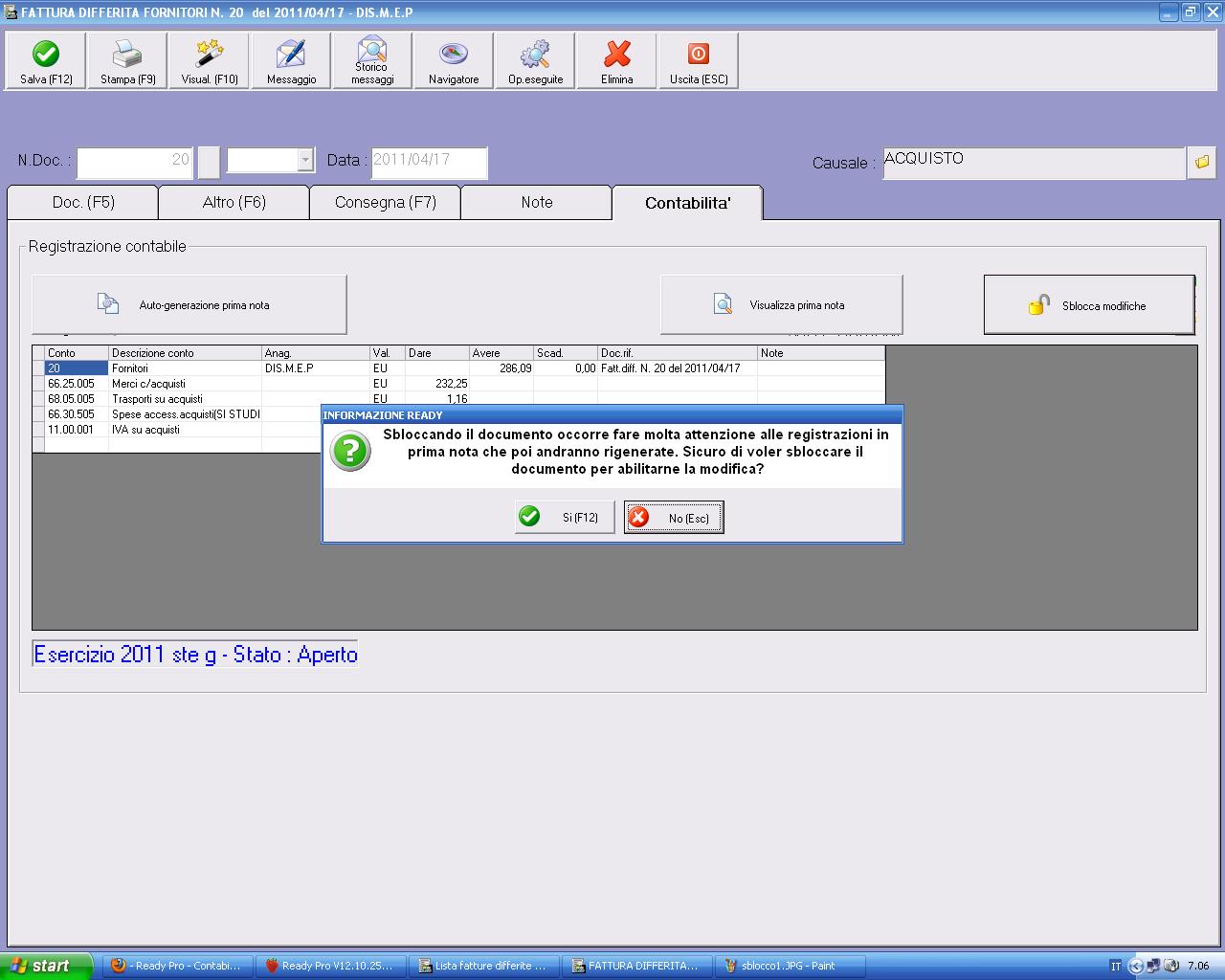
Task: Switch to Ready Pro - Contabi... Firefox taskbar item
Action: (x=178, y=966)
